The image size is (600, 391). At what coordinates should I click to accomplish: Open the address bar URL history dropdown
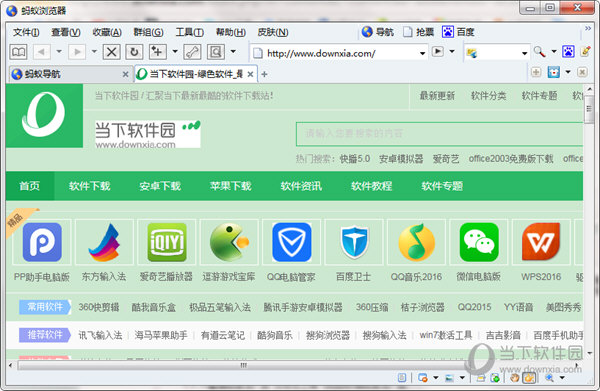[422, 53]
